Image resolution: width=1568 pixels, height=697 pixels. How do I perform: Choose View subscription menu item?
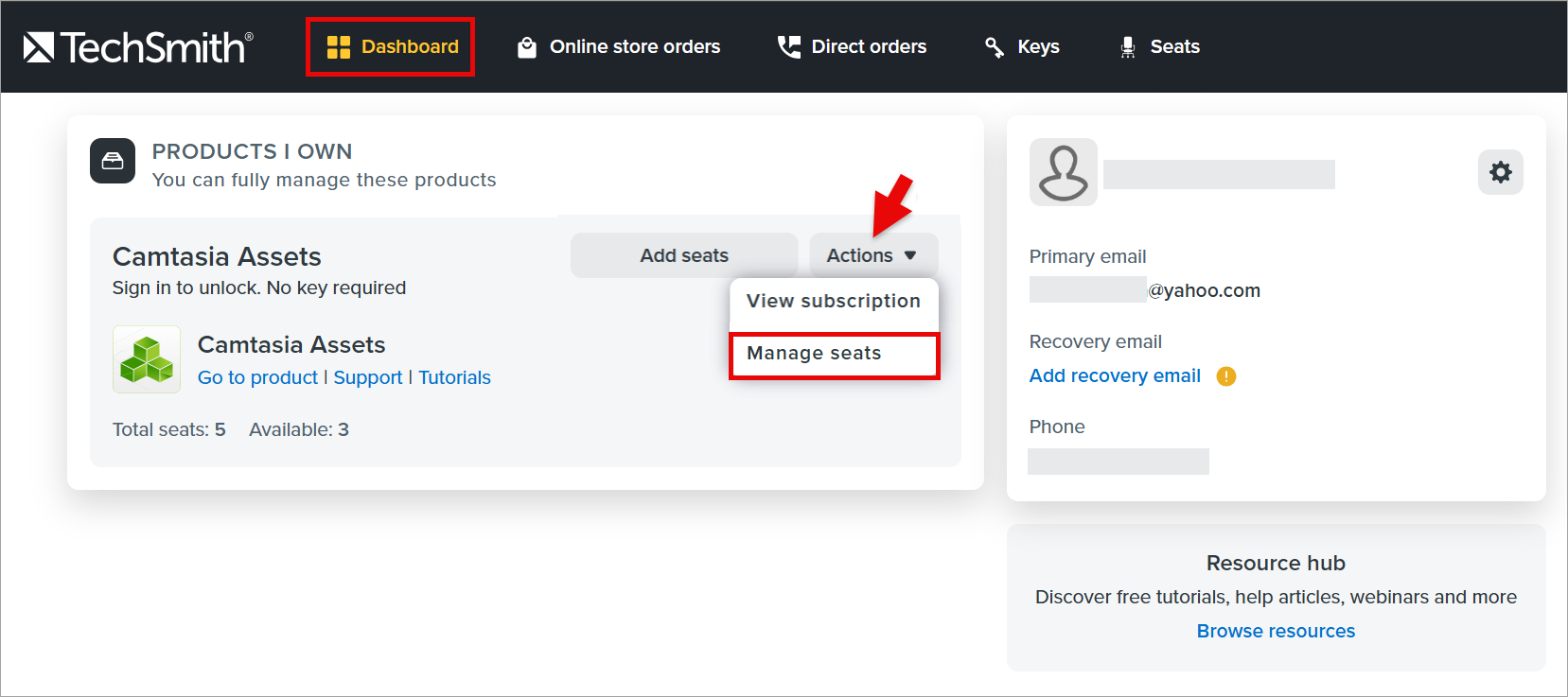point(834,301)
